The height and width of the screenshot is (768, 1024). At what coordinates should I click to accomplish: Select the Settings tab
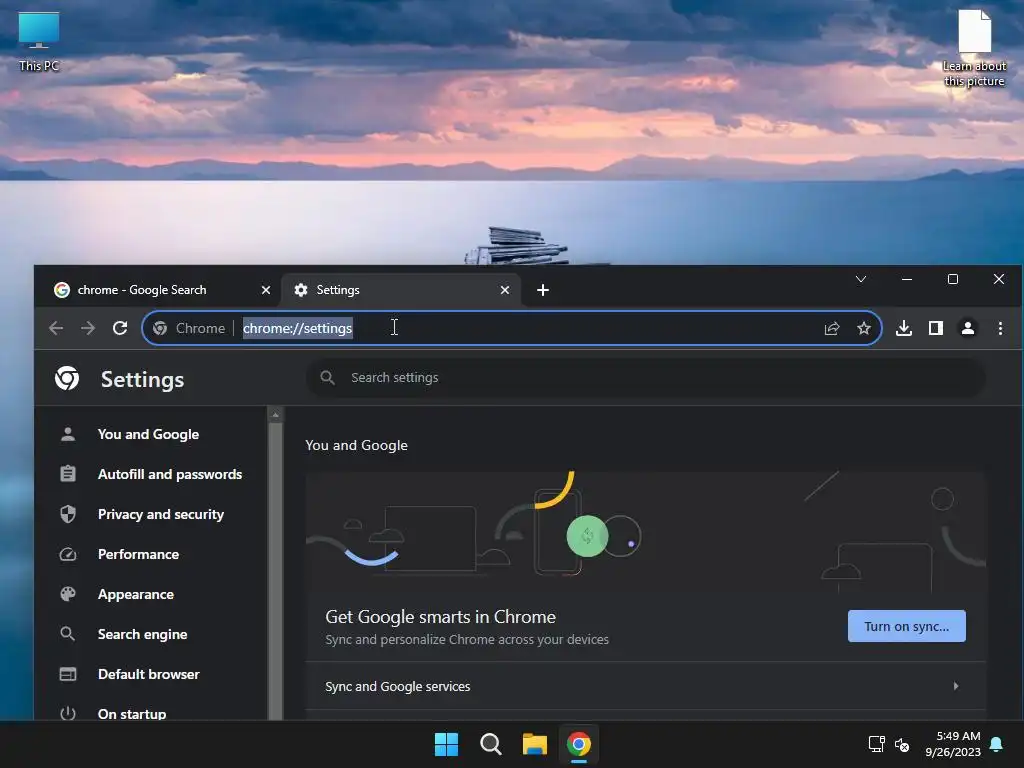pyautogui.click(x=401, y=290)
